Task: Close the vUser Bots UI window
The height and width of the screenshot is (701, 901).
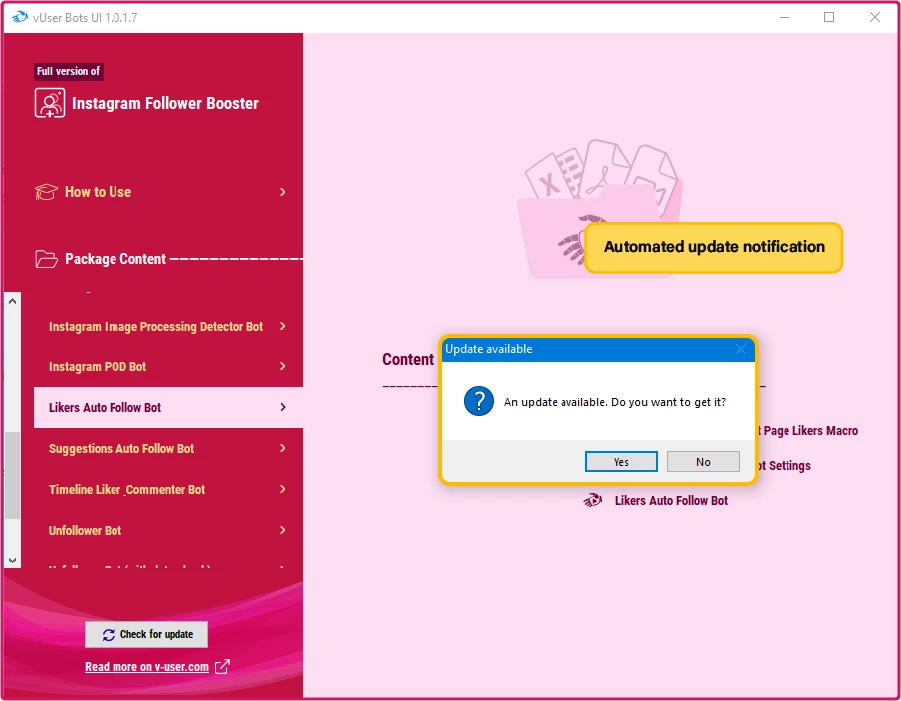Action: click(875, 17)
